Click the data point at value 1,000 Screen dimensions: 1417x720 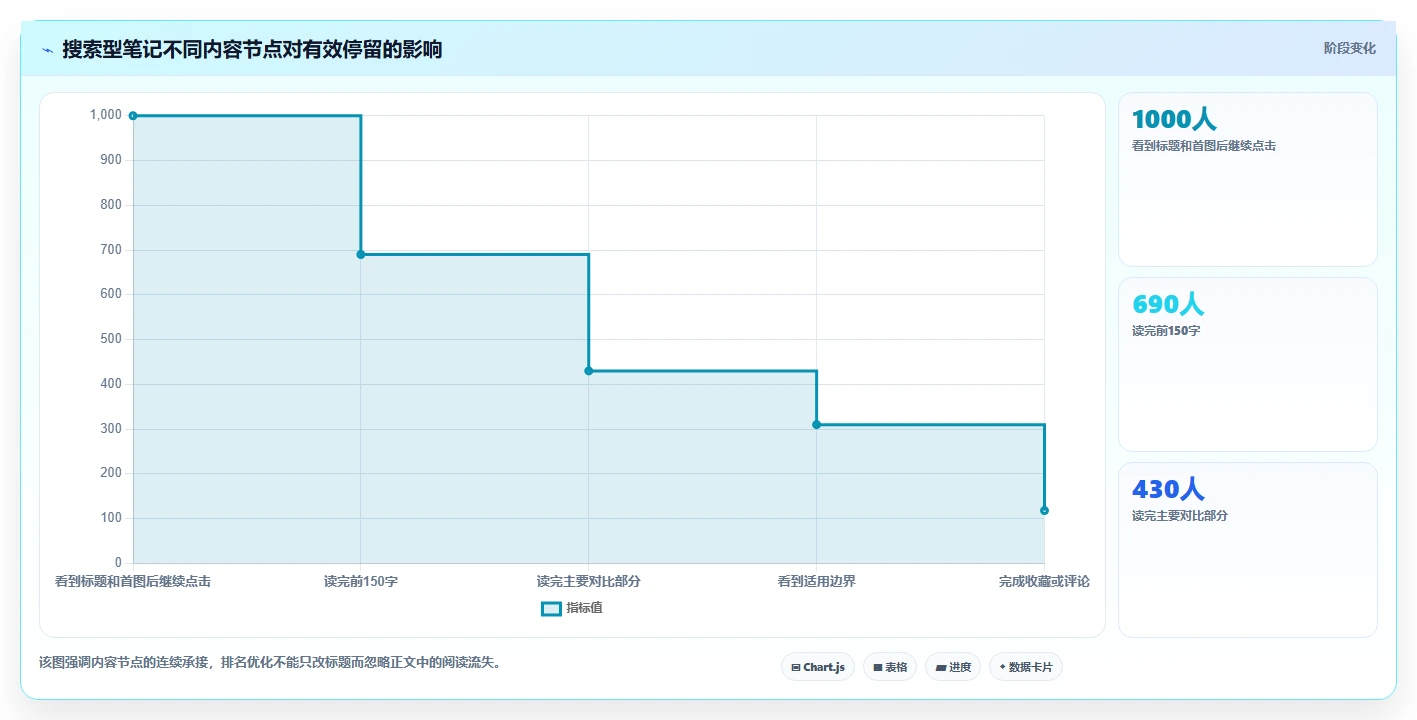[133, 116]
